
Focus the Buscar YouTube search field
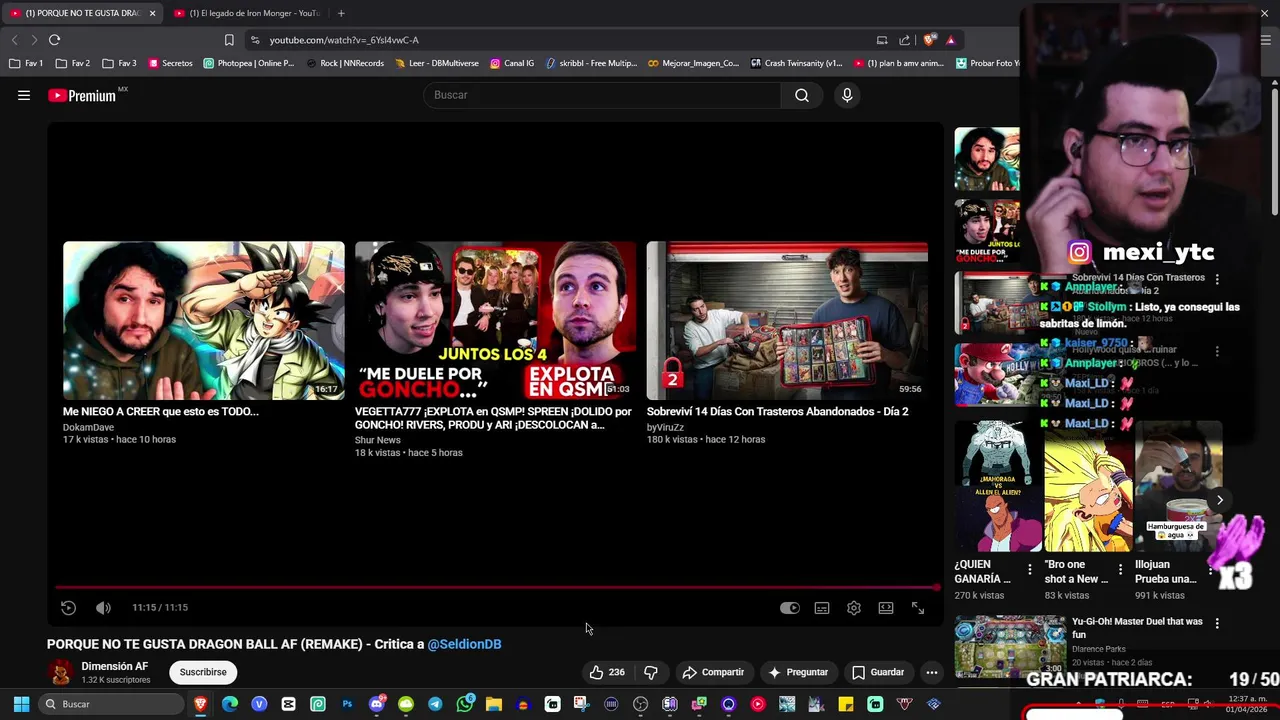[603, 95]
